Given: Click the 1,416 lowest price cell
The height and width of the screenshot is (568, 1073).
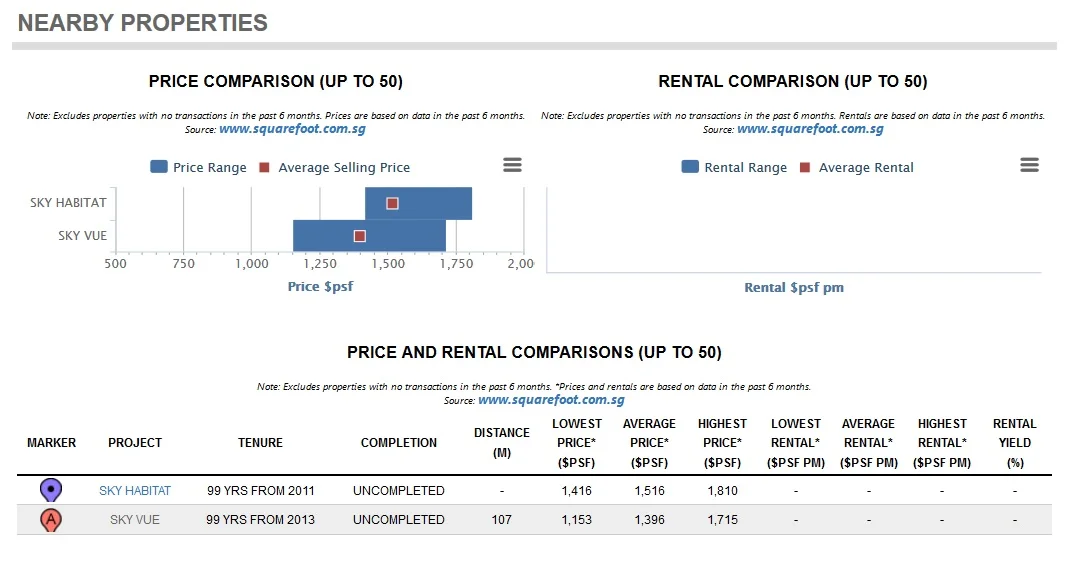Looking at the screenshot, I should point(577,491).
